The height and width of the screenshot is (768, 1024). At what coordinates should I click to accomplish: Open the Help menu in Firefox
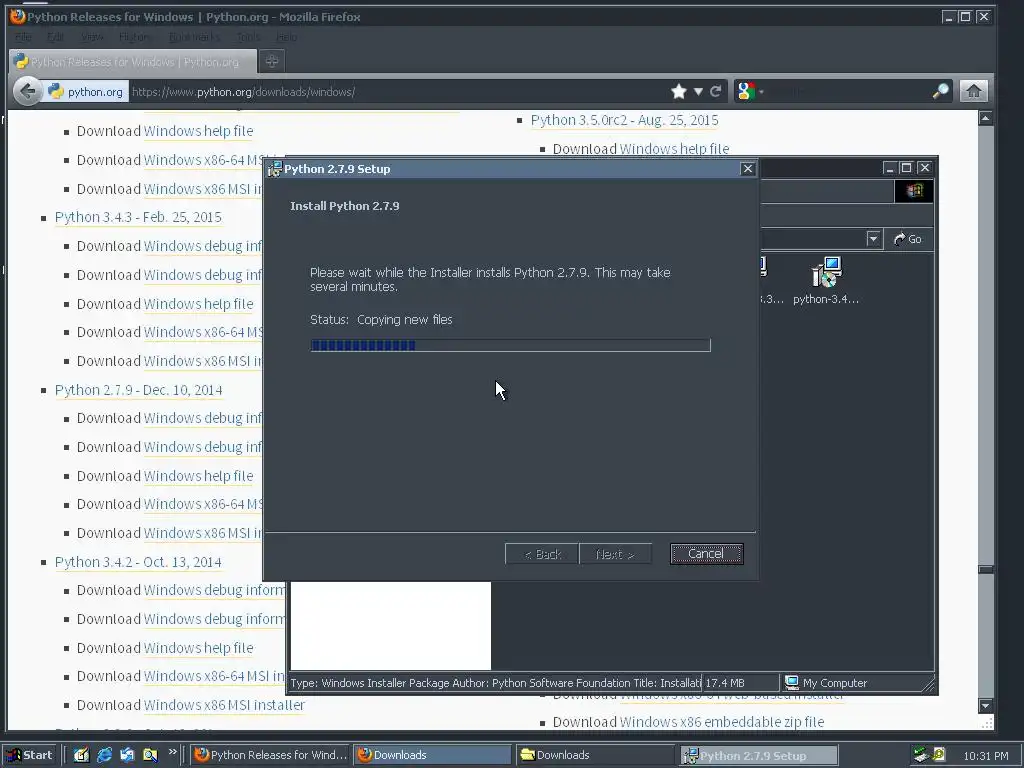click(286, 37)
